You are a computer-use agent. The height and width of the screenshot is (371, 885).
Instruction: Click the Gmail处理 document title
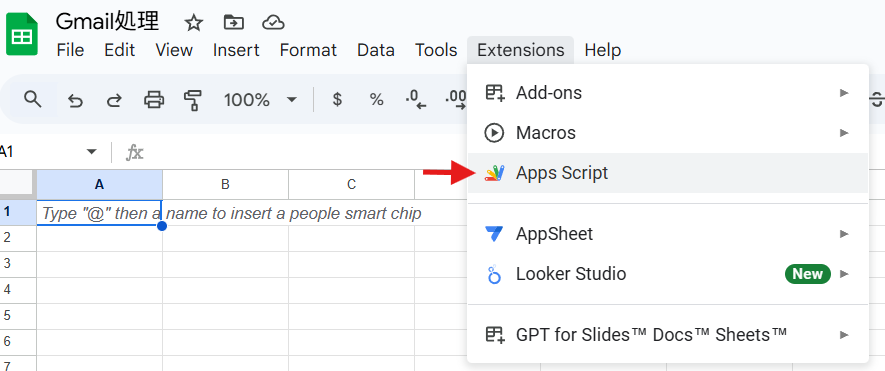[x=107, y=22]
